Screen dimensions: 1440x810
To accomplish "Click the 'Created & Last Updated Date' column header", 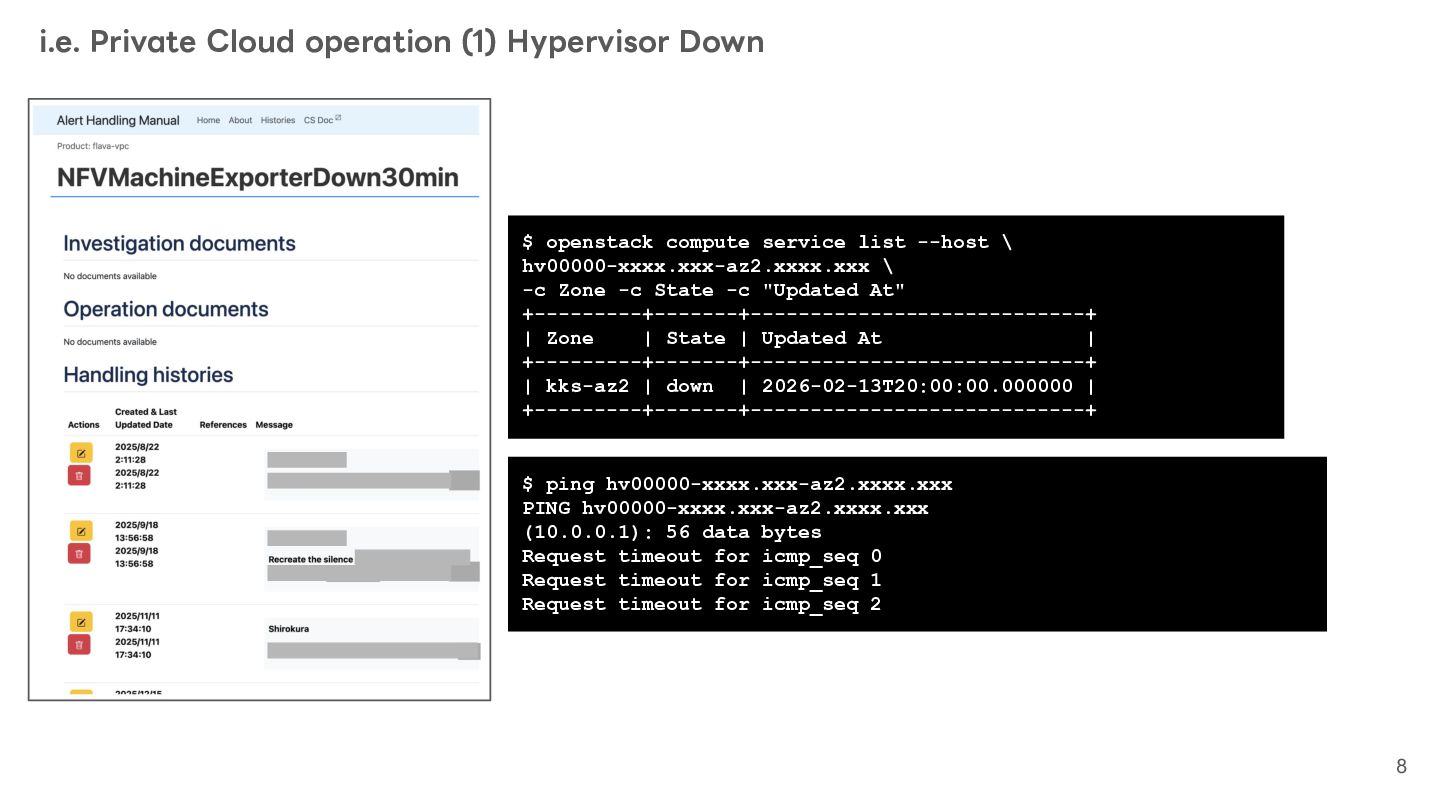I will (x=146, y=418).
